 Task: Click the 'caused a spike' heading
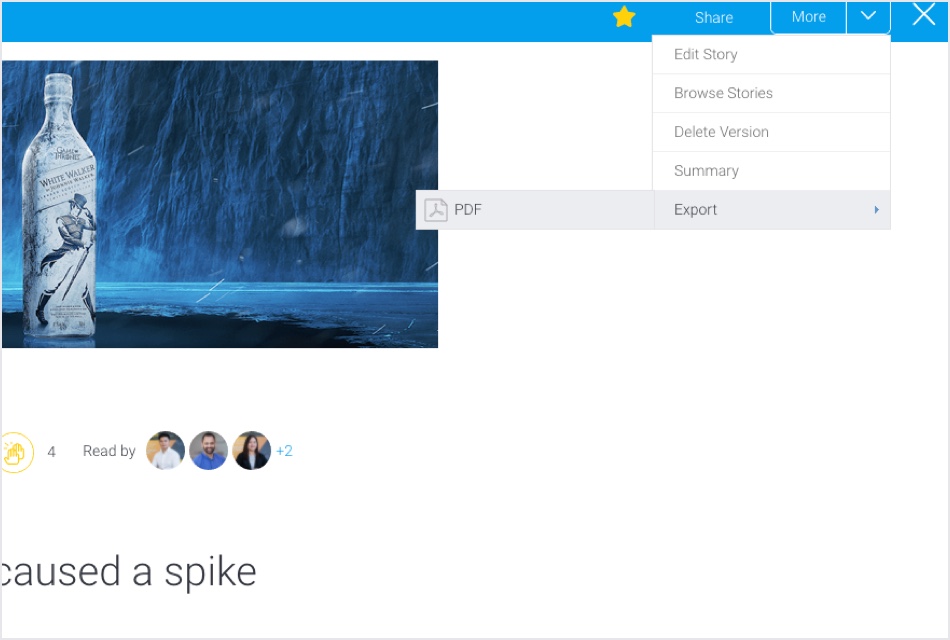click(128, 572)
